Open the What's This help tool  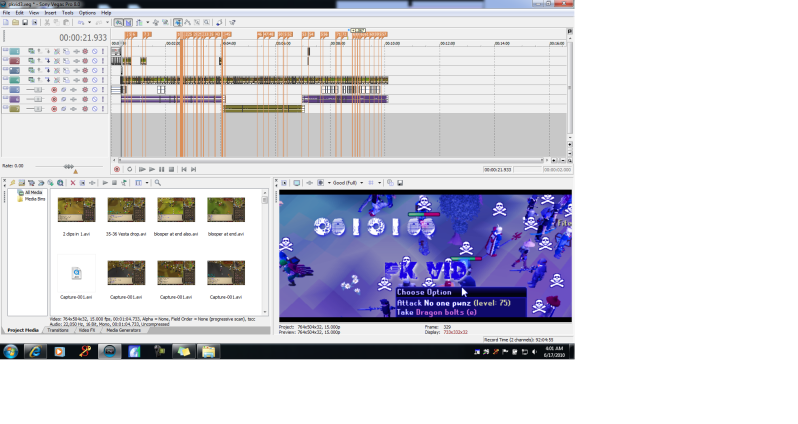click(x=232, y=22)
